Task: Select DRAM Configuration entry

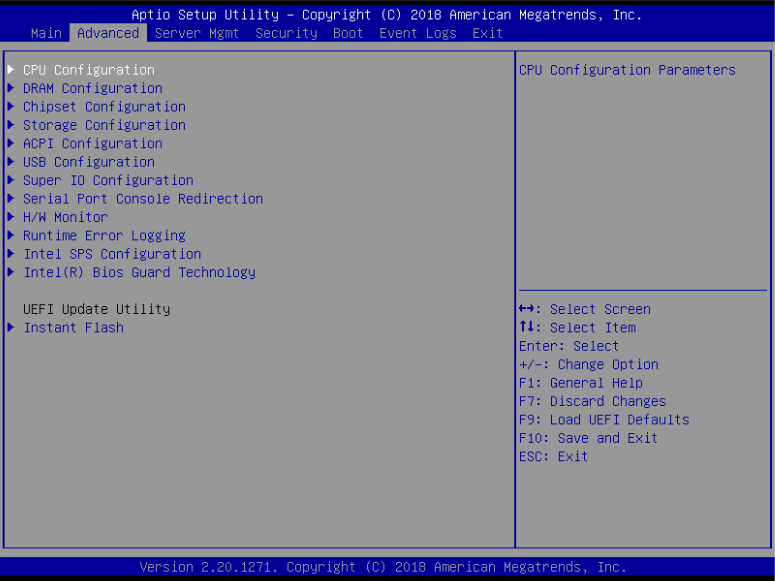Action: coord(92,88)
